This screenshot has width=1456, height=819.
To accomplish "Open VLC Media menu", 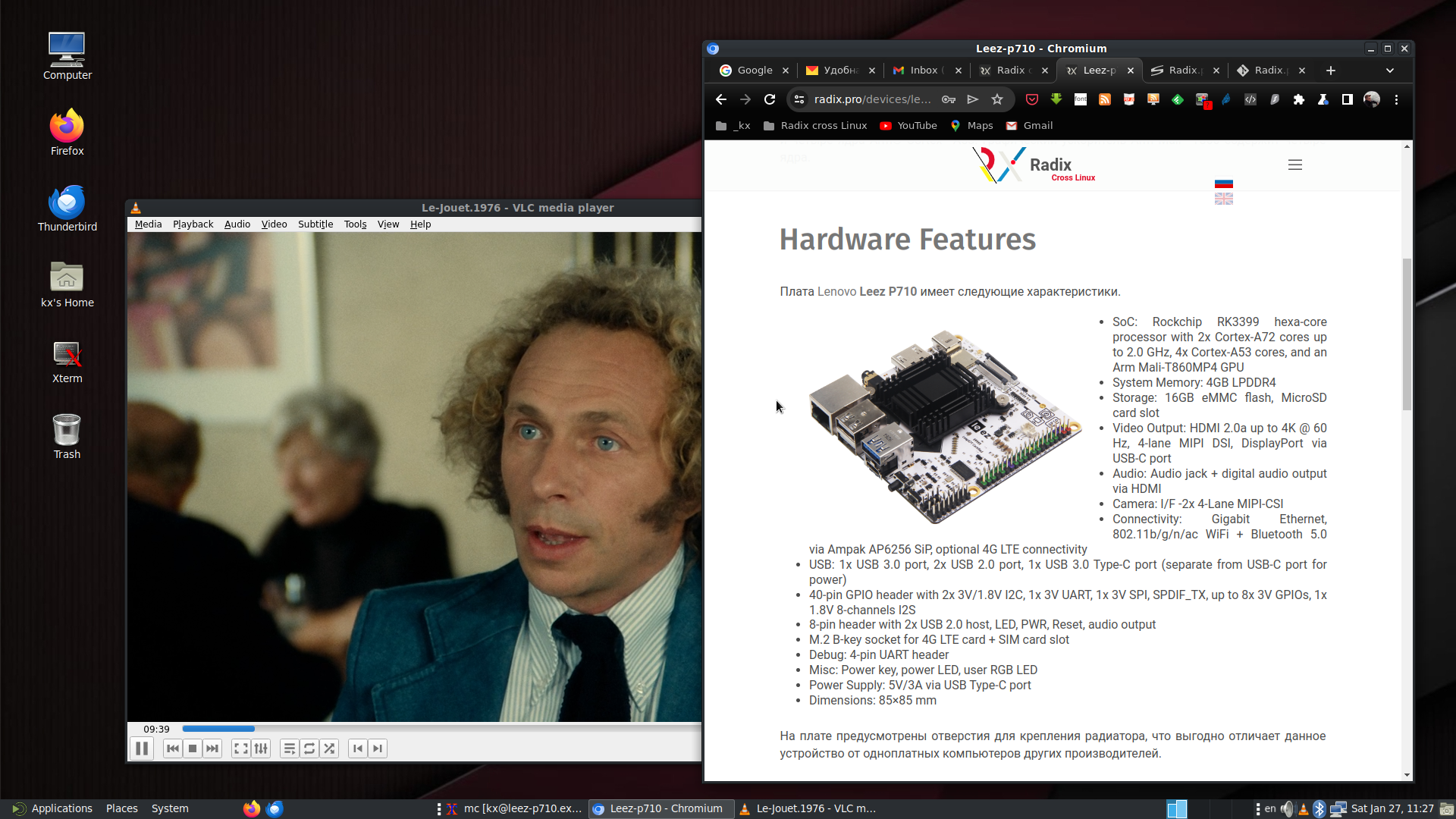I will point(149,224).
